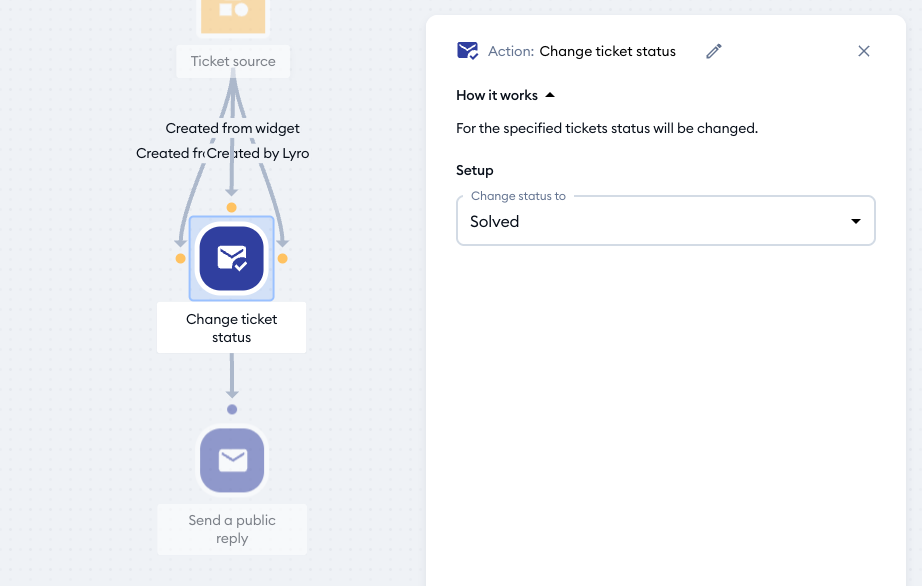The image size is (922, 586).
Task: Click the top orange connector dot
Action: tap(232, 207)
